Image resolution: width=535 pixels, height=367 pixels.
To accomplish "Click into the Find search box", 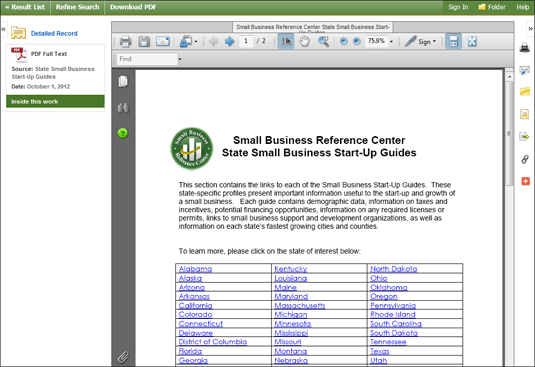I will [147, 59].
